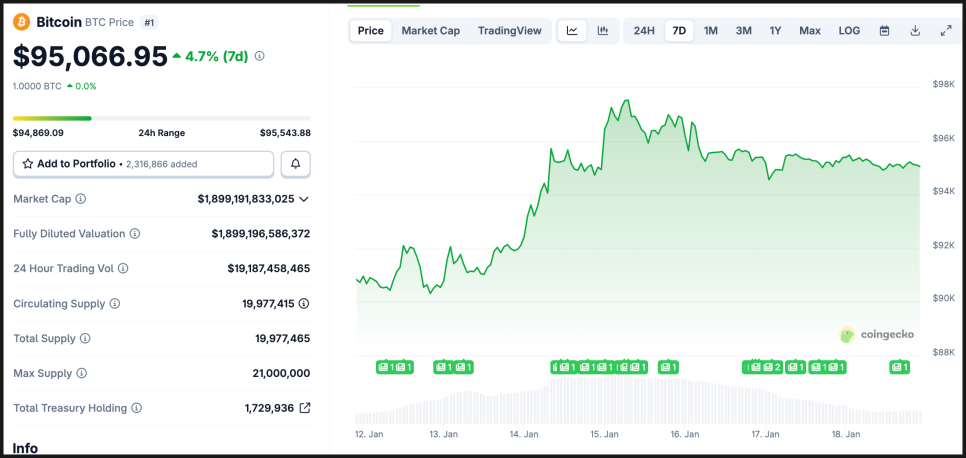
Task: Switch to the Market Cap chart tab
Action: click(430, 31)
